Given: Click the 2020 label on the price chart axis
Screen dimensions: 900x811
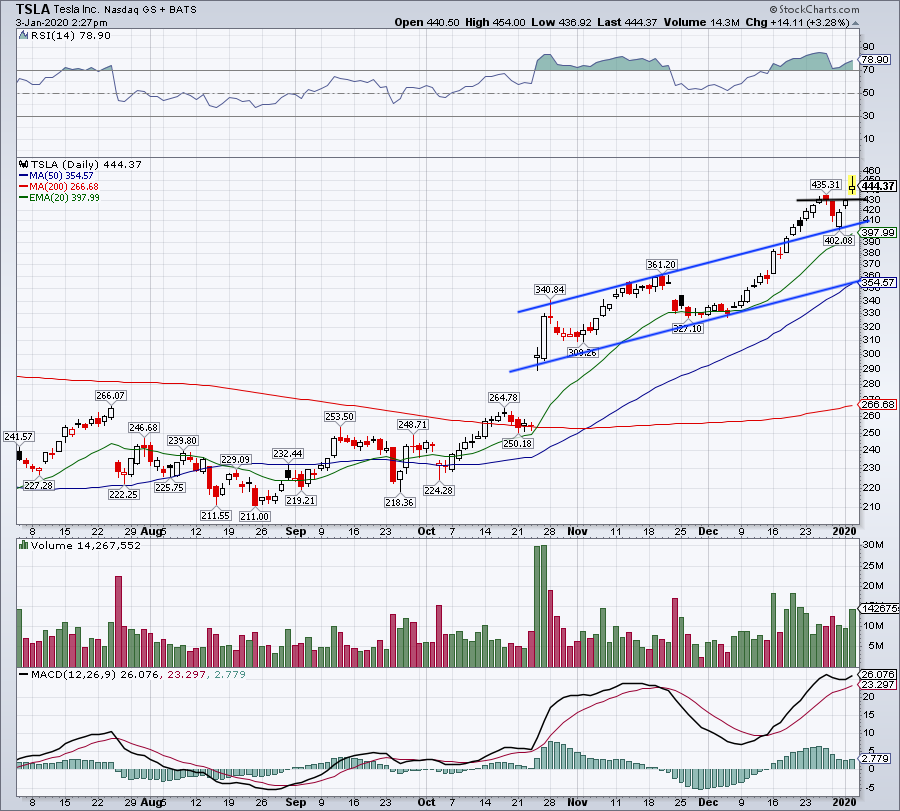Looking at the screenshot, I should coord(844,531).
